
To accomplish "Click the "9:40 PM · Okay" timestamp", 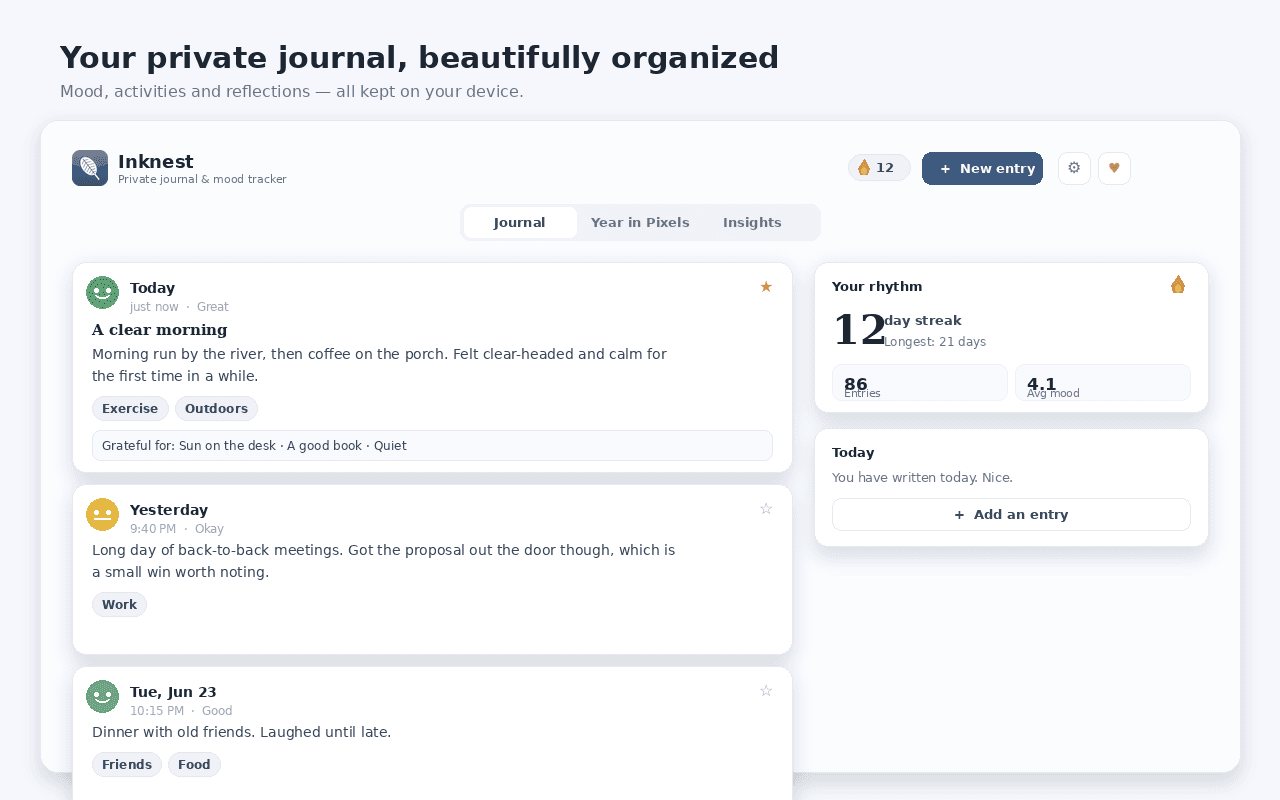I will [x=177, y=529].
